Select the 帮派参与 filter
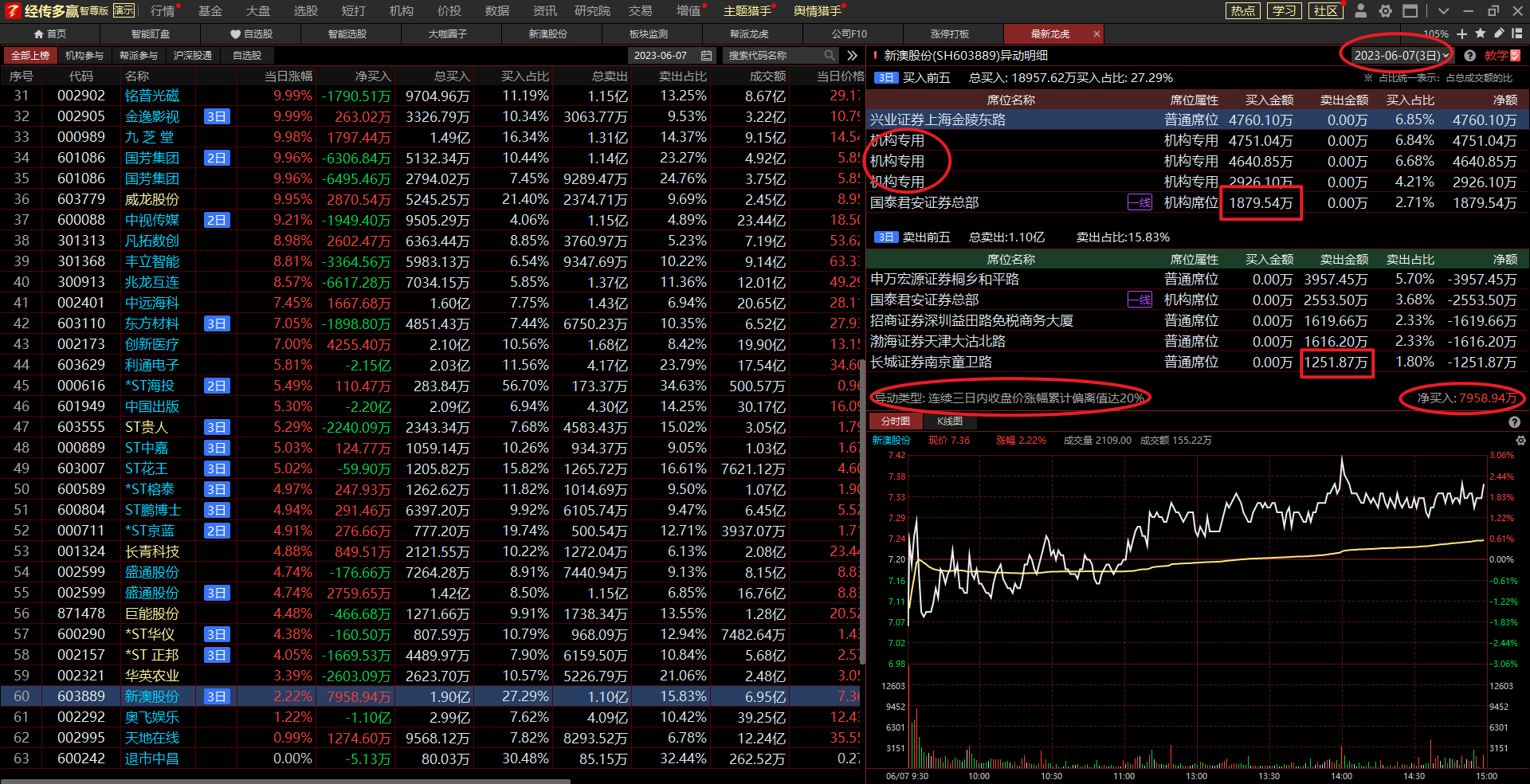Viewport: 1530px width, 784px height. [x=139, y=56]
